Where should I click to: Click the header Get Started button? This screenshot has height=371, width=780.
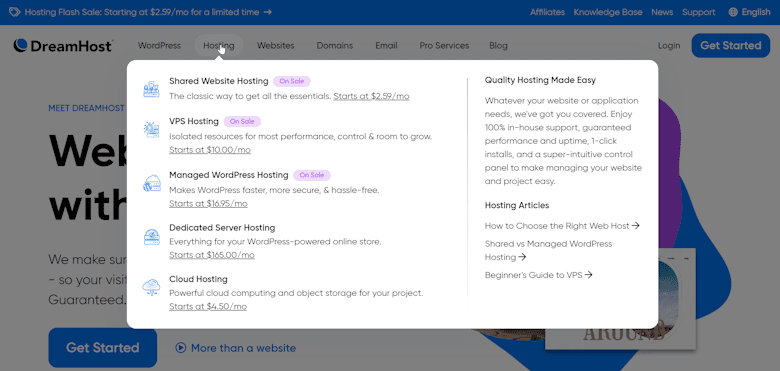[x=731, y=46]
